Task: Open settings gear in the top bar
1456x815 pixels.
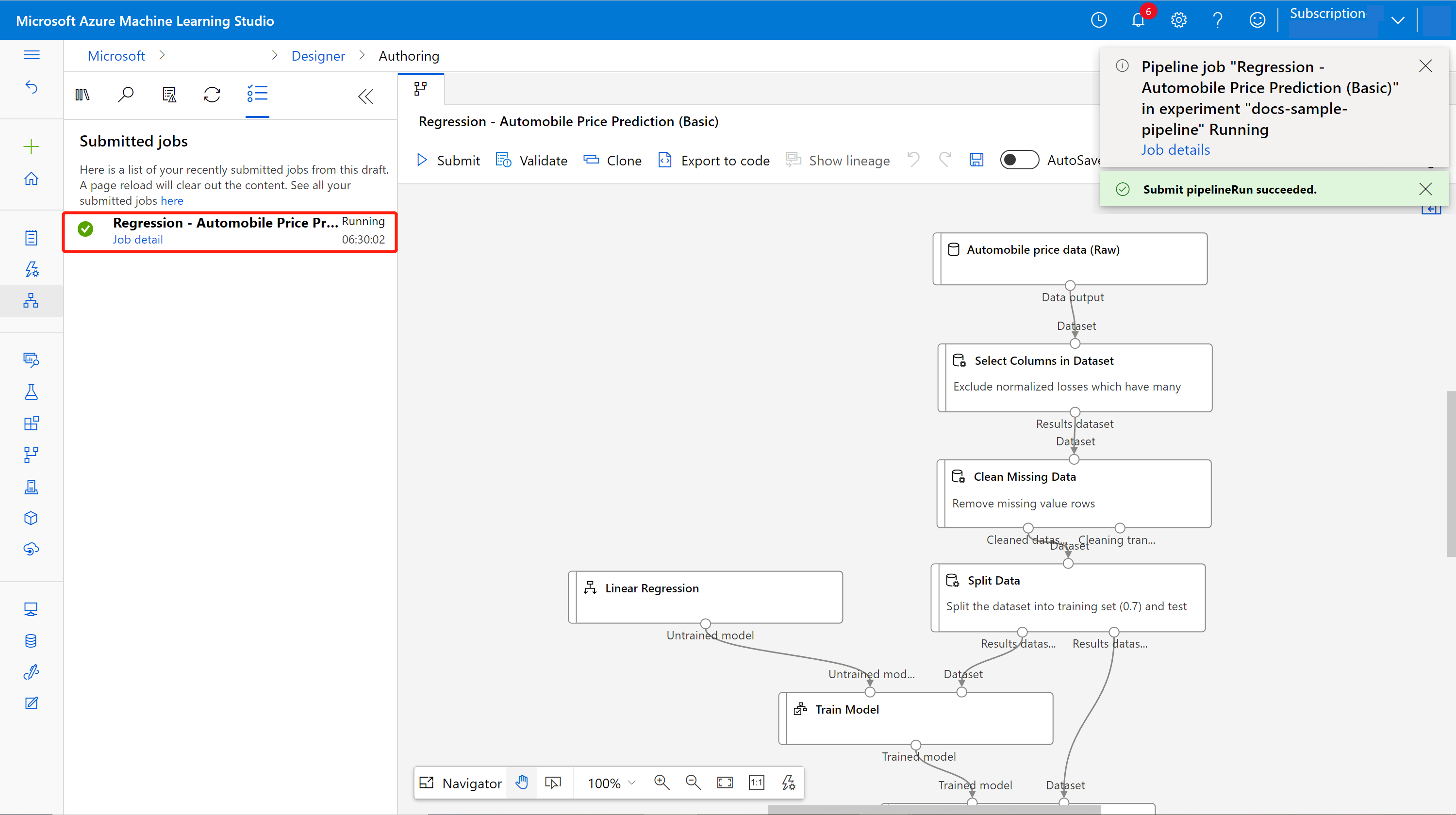Action: click(1178, 20)
